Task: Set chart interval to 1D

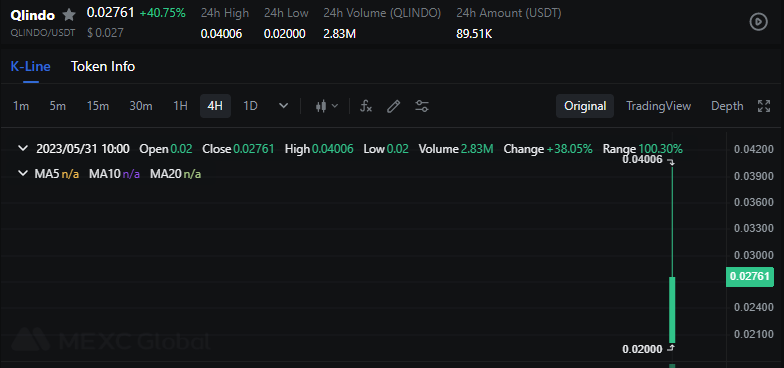Action: tap(250, 106)
